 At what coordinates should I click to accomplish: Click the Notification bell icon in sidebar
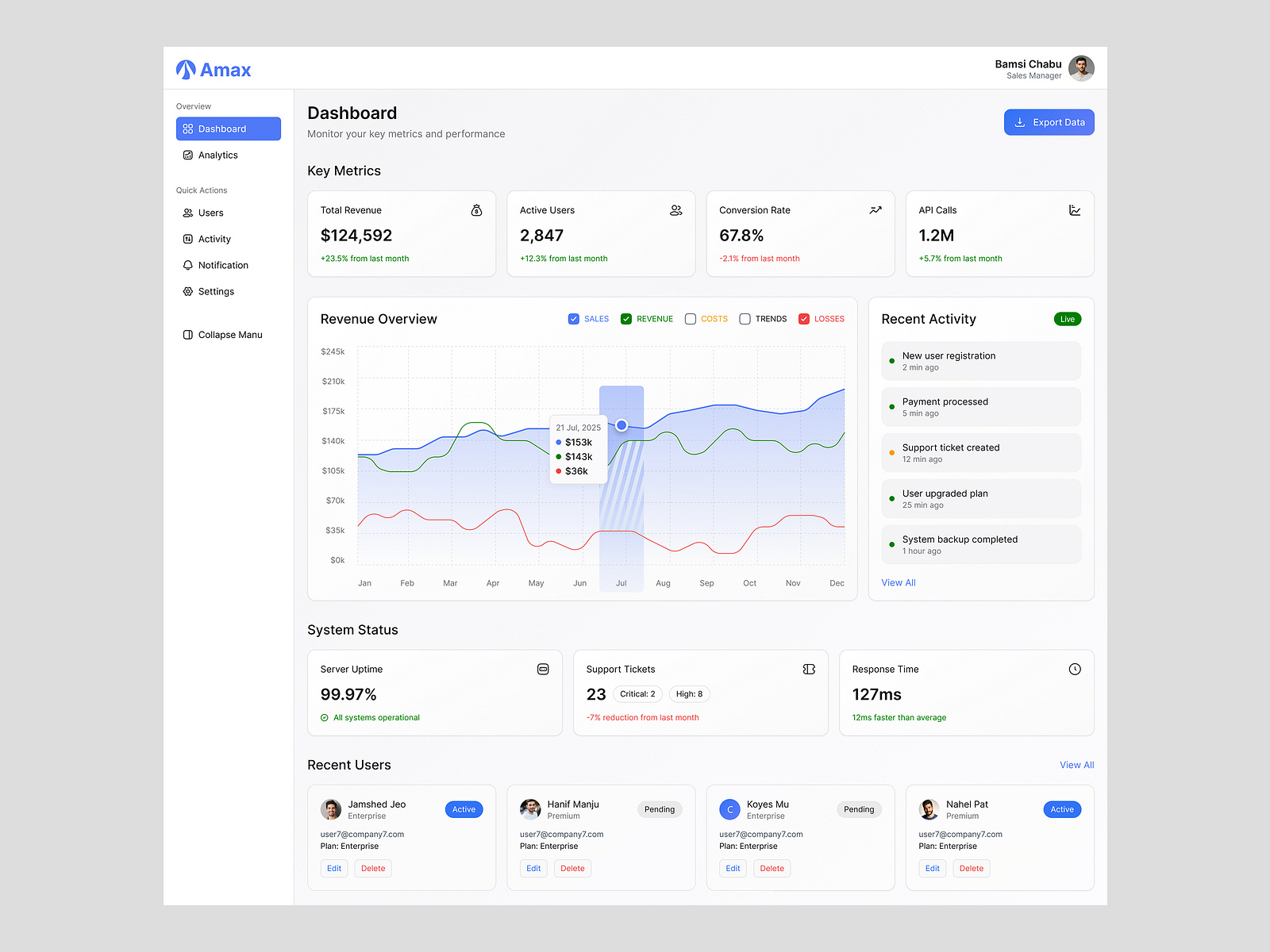pos(187,265)
